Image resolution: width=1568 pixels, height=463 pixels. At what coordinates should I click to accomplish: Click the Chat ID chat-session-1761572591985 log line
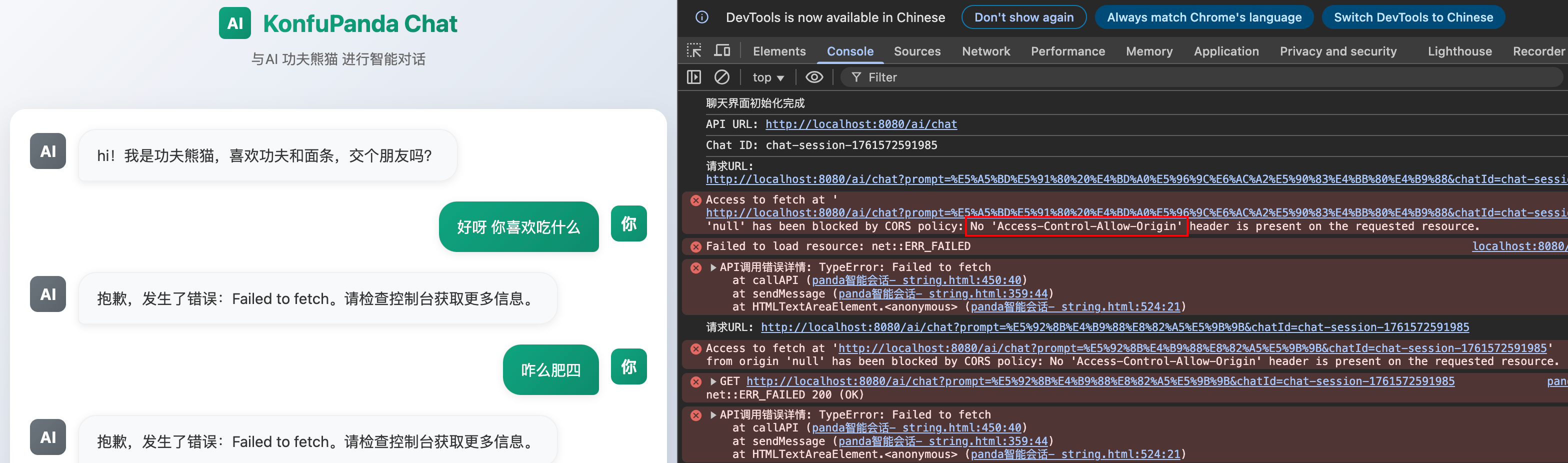821,145
